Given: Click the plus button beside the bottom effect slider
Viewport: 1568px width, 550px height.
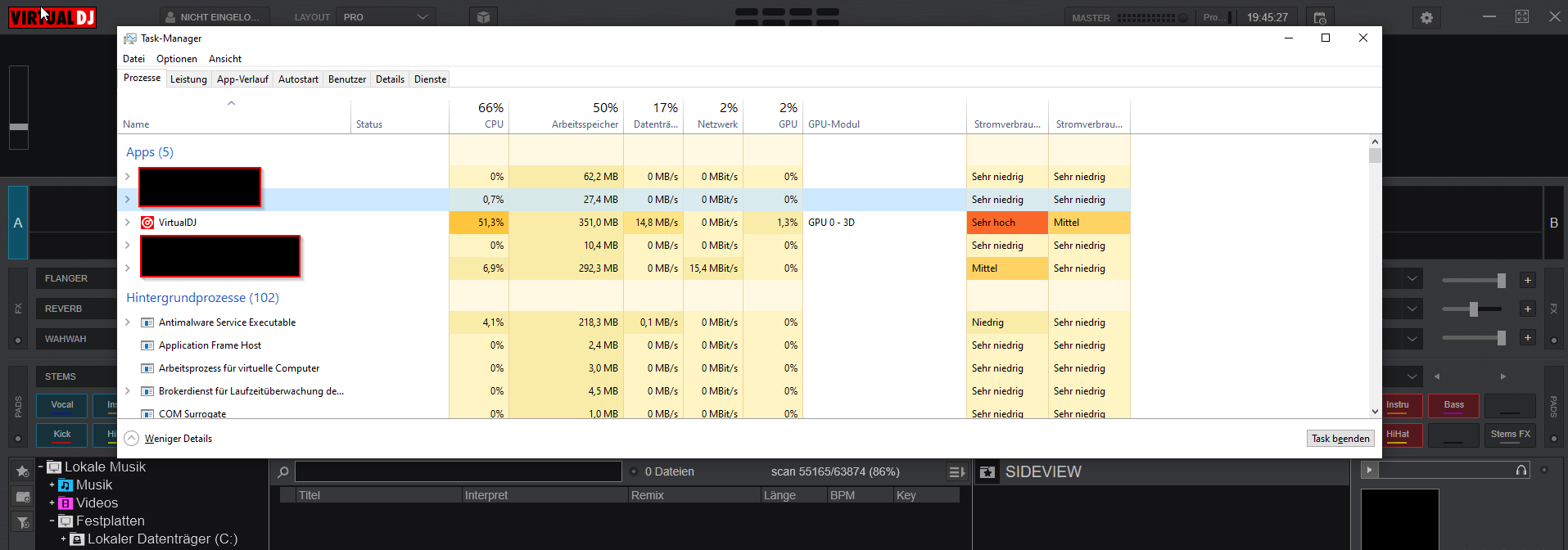Looking at the screenshot, I should pos(1528,338).
